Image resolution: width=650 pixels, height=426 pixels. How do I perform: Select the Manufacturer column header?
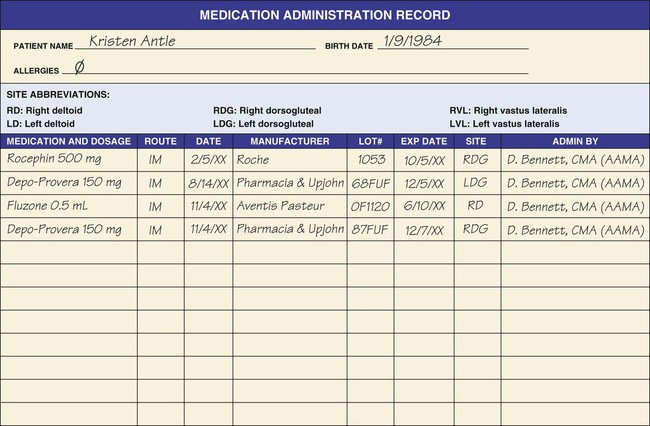click(x=289, y=142)
